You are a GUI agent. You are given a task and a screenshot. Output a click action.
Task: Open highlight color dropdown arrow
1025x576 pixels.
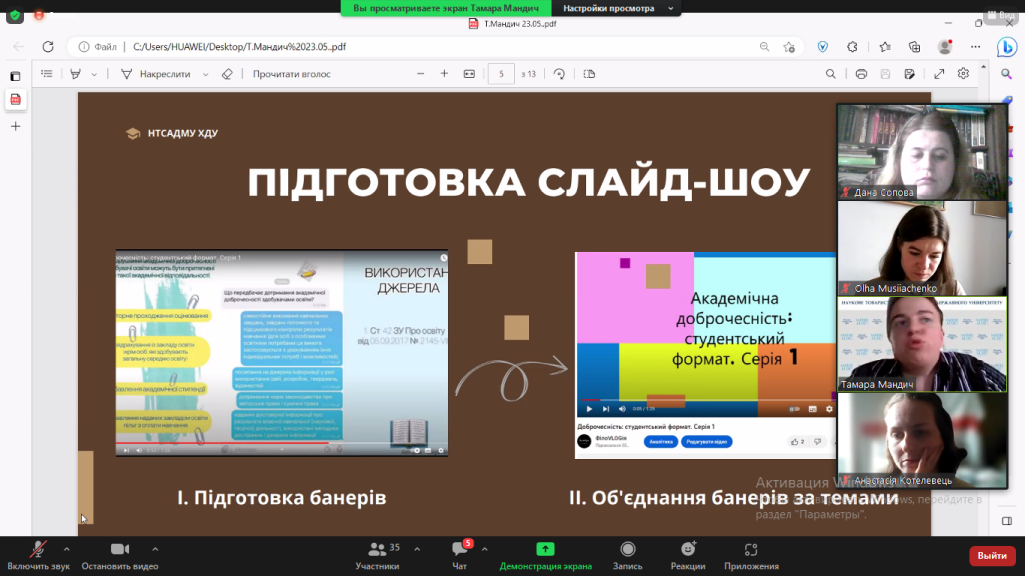point(94,75)
